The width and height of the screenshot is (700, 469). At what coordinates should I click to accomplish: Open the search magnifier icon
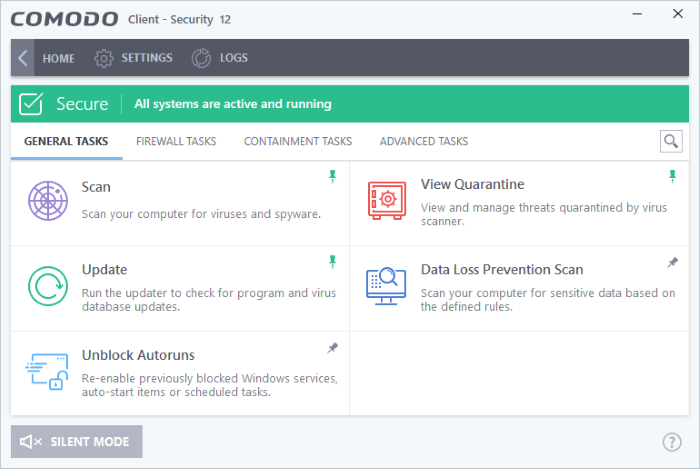coord(671,141)
